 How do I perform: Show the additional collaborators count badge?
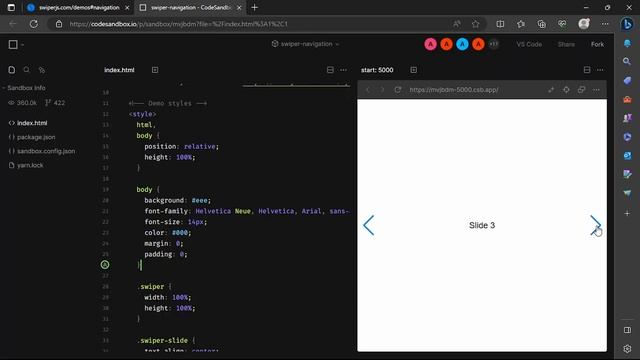(x=493, y=44)
